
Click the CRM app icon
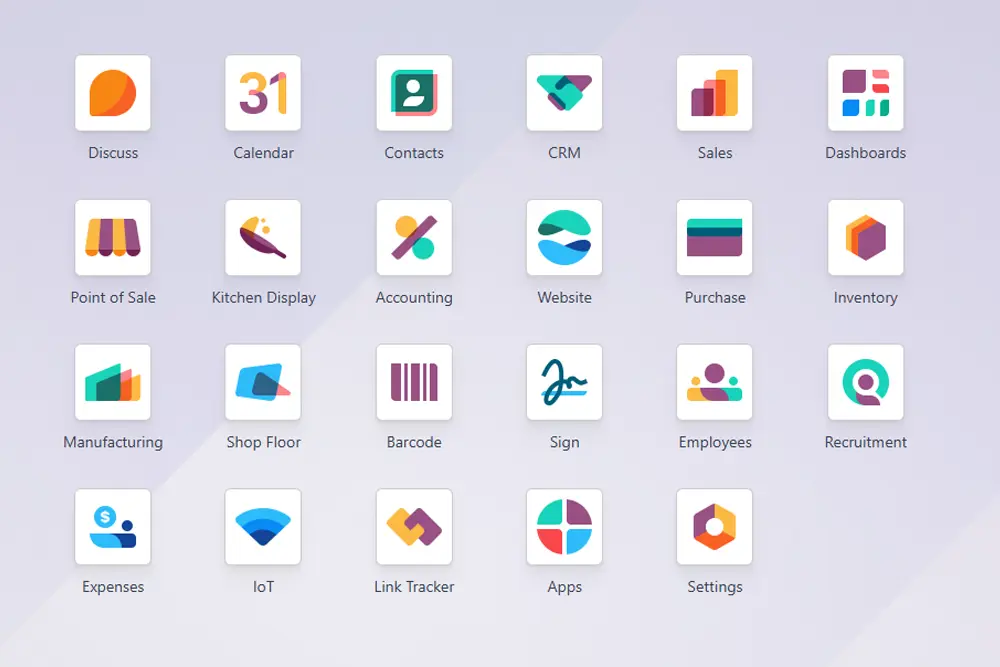(564, 93)
